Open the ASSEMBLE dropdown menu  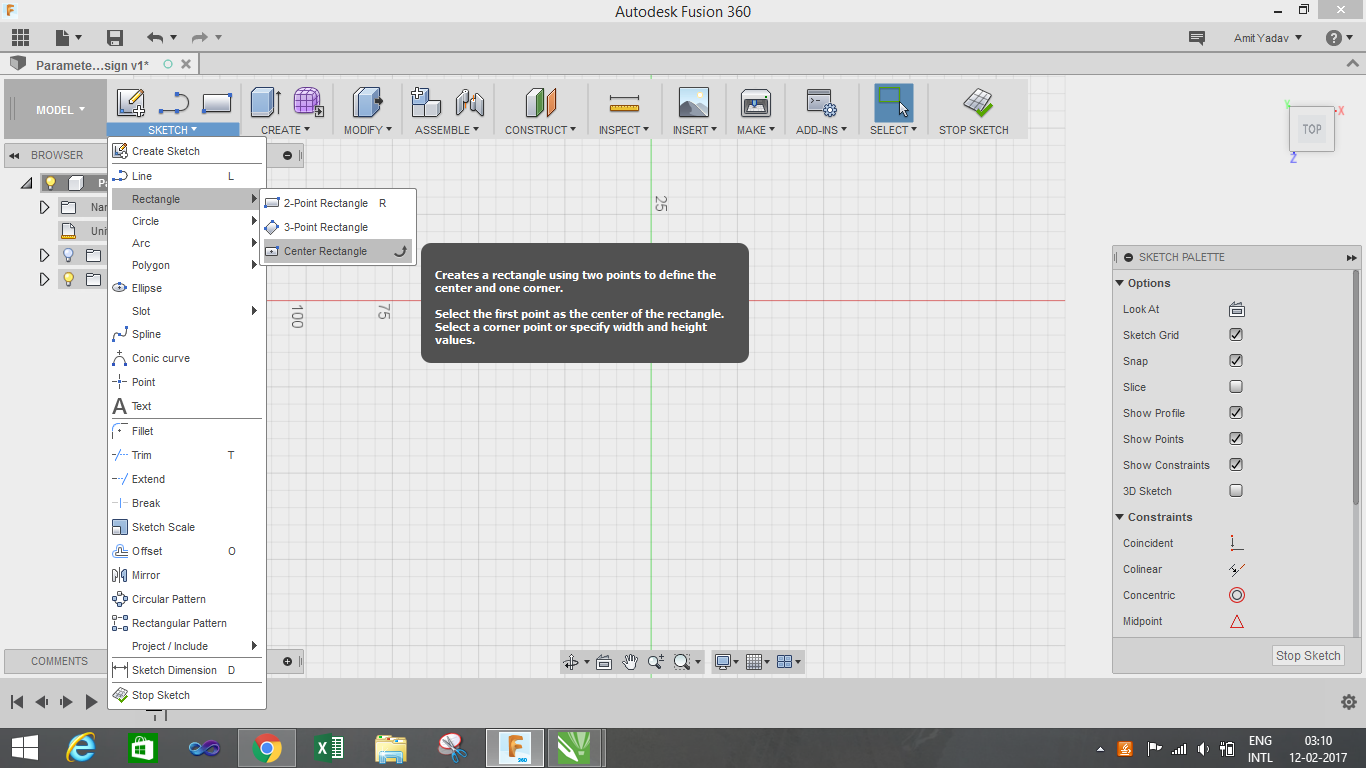click(x=447, y=130)
